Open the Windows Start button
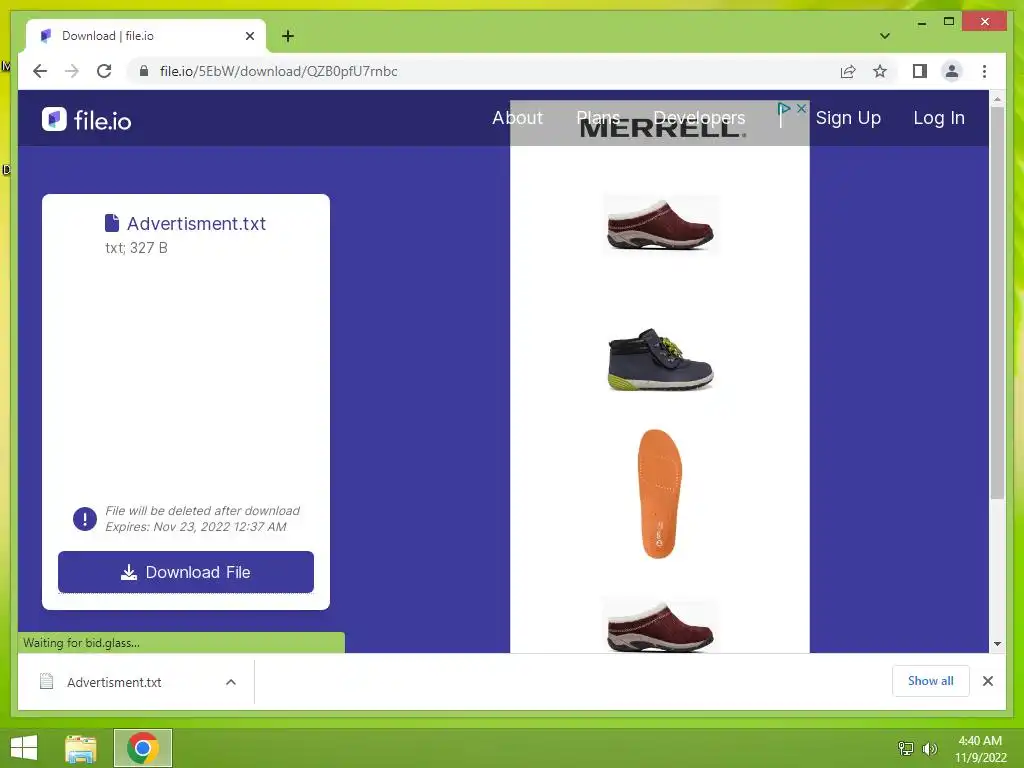Screen dimensions: 1024x768 (24, 748)
